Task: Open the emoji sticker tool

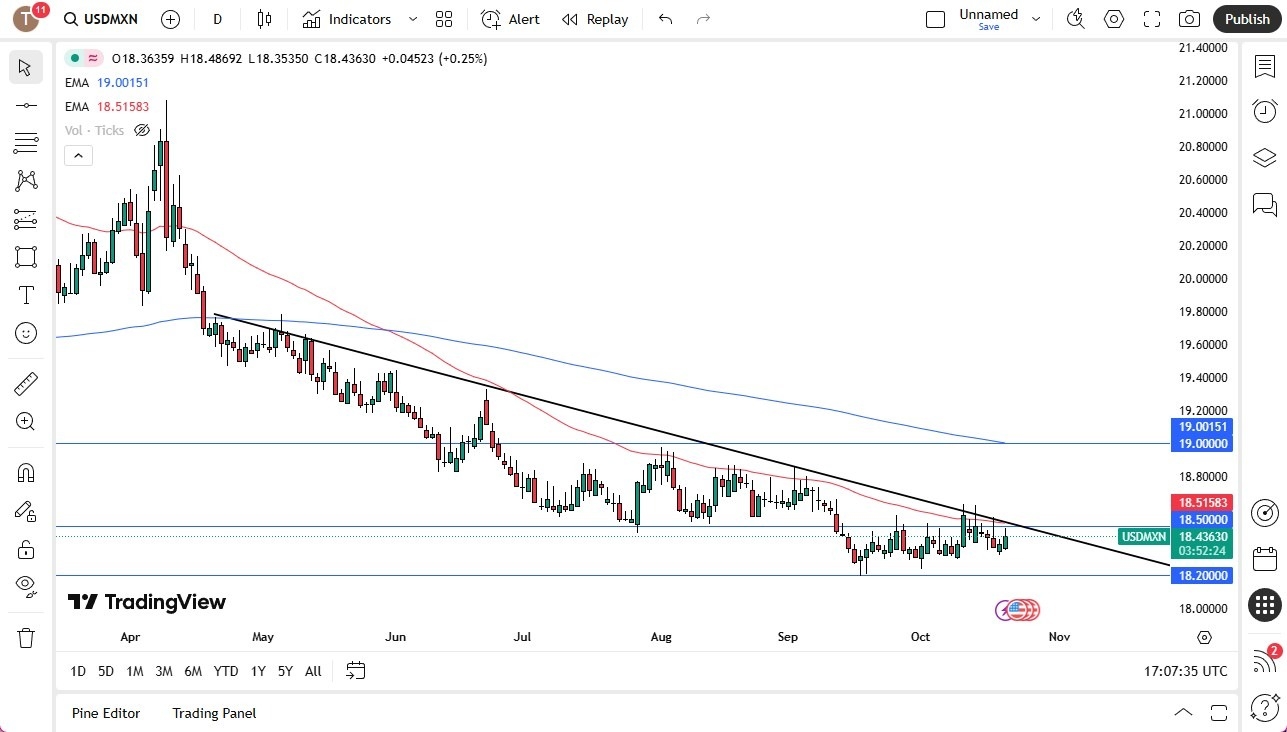Action: pos(26,333)
